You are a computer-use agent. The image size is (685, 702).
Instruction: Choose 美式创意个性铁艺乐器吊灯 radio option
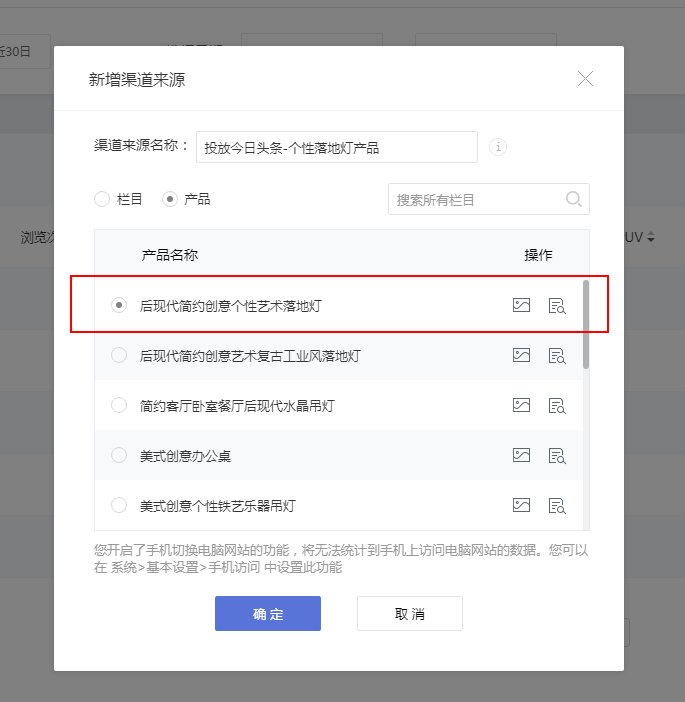pyautogui.click(x=119, y=505)
